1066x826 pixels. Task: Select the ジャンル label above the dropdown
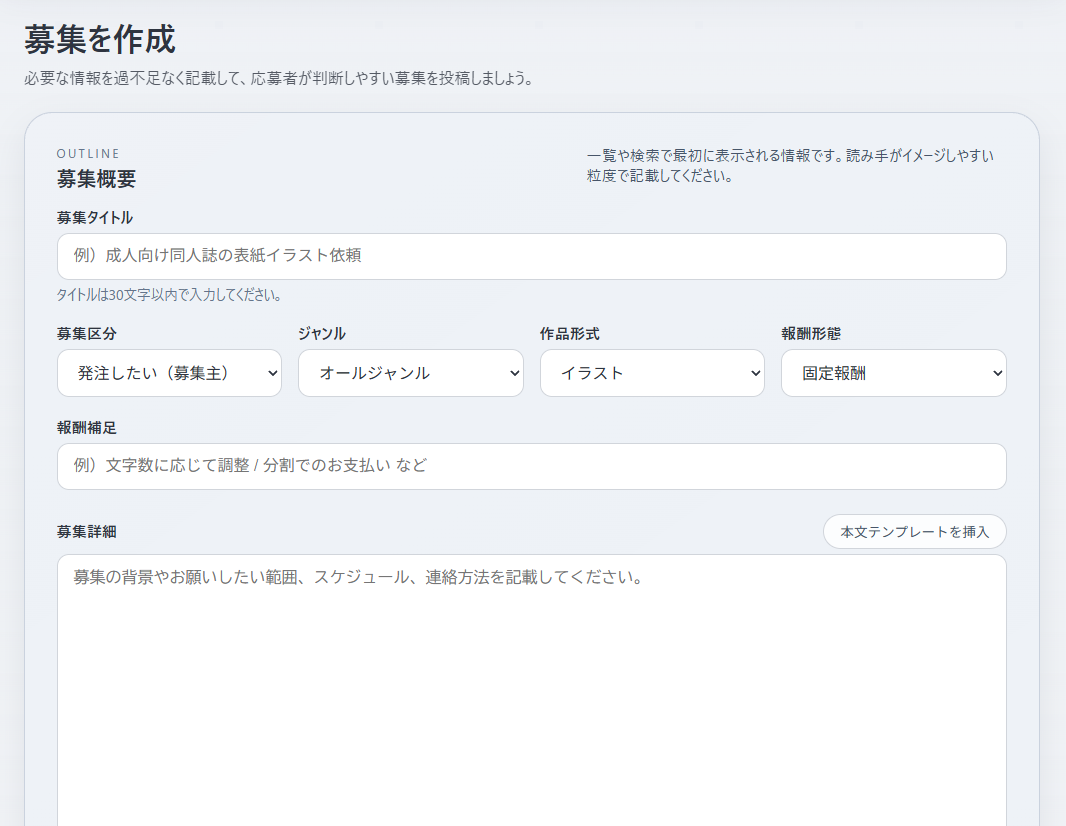[322, 334]
